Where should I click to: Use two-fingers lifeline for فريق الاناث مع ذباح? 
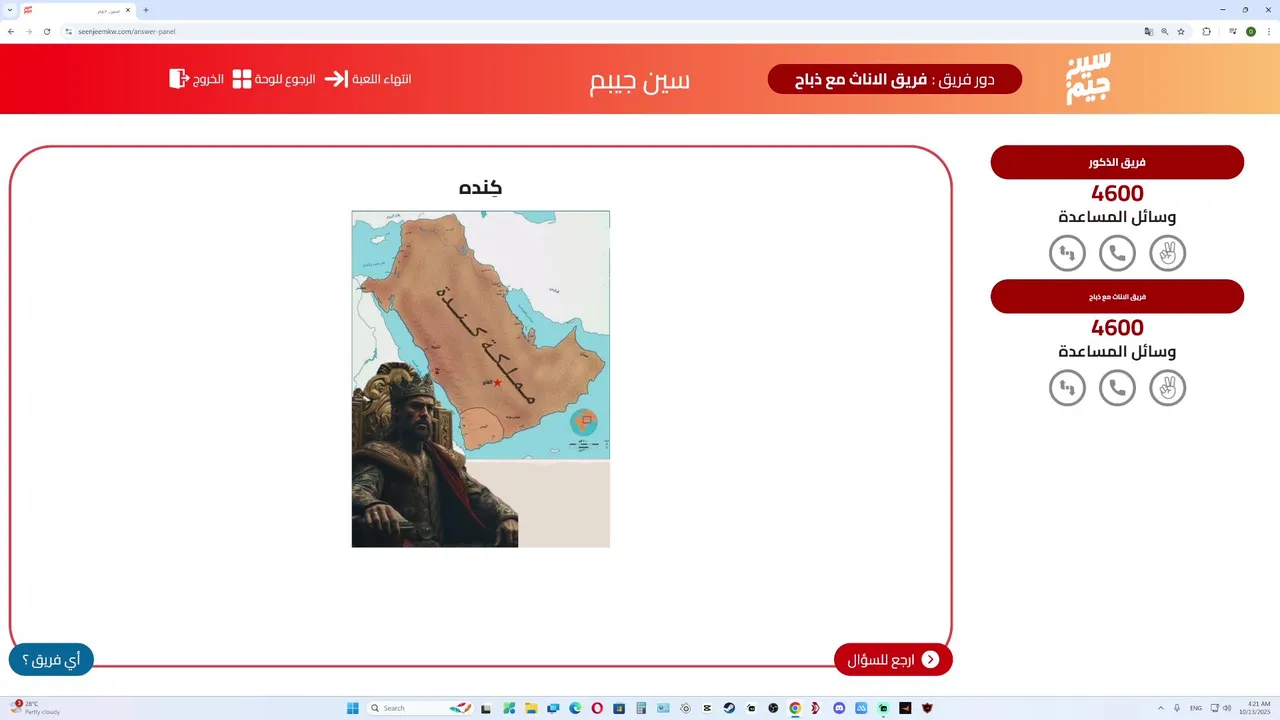(x=1168, y=387)
